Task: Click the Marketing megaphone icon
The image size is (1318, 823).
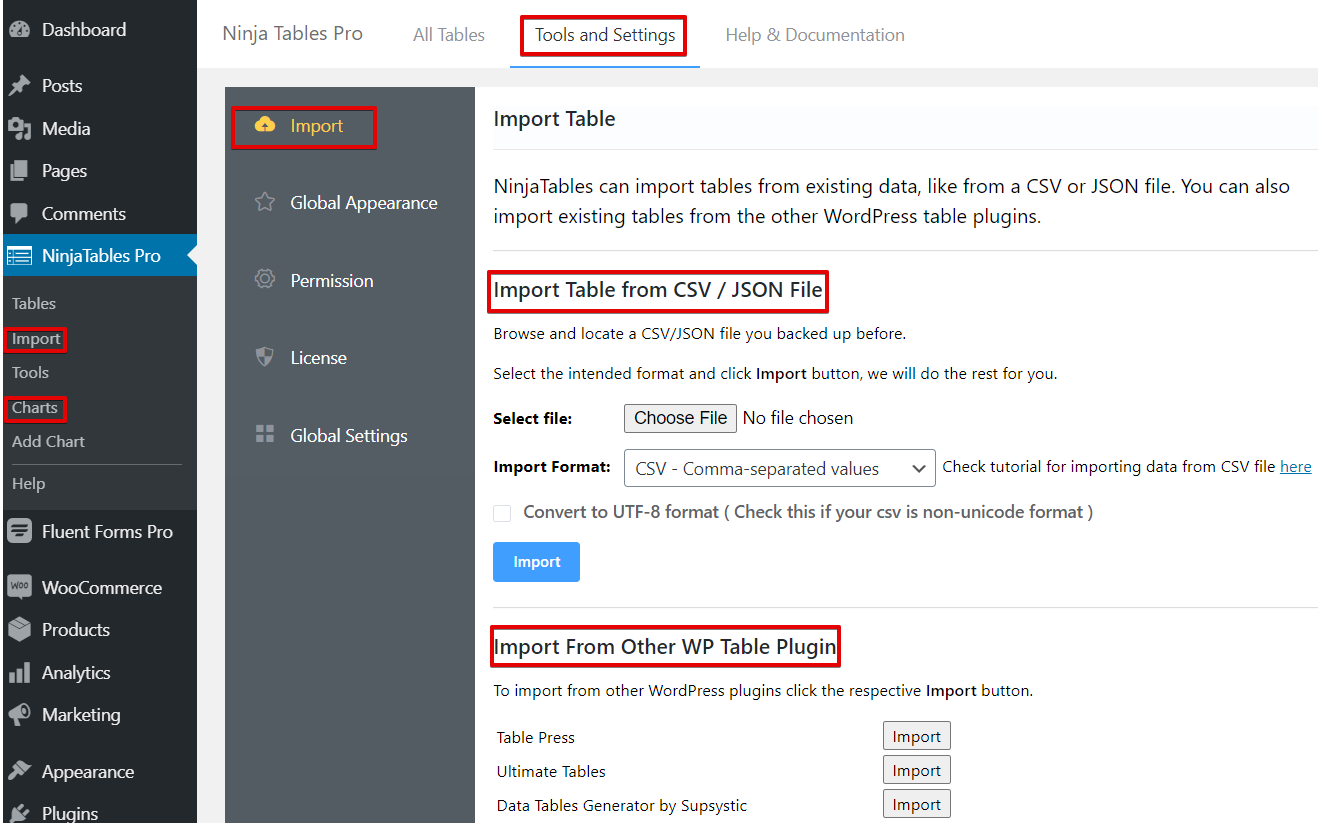Action: tap(19, 715)
